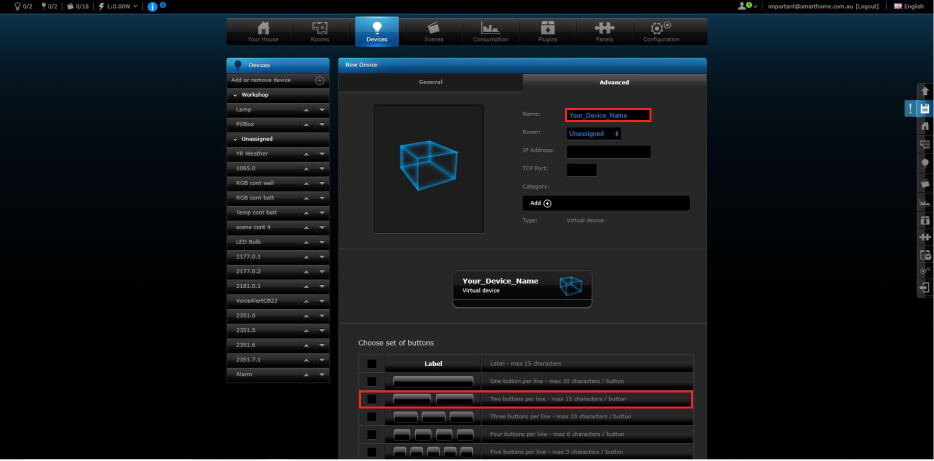Tick the Five buttons per line checkbox
The image size is (934, 461).
click(x=372, y=451)
